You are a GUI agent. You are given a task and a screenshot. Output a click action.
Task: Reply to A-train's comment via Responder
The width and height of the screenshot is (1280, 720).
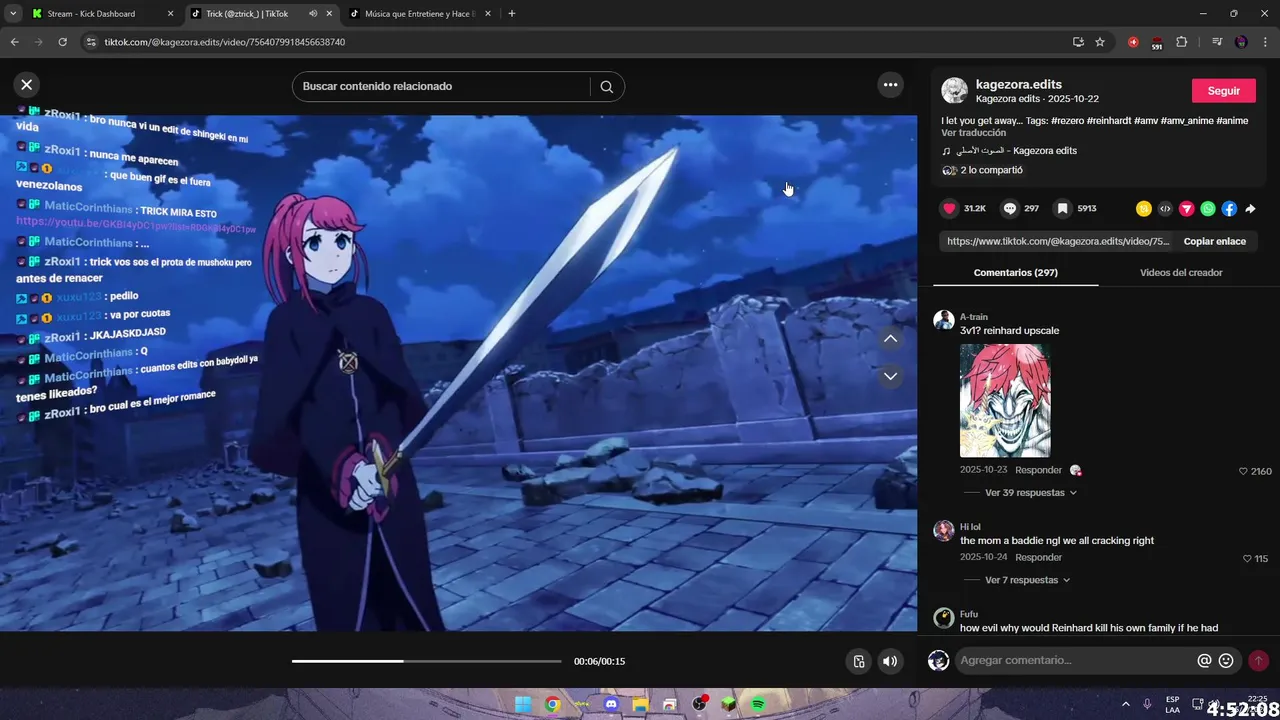click(x=1038, y=470)
